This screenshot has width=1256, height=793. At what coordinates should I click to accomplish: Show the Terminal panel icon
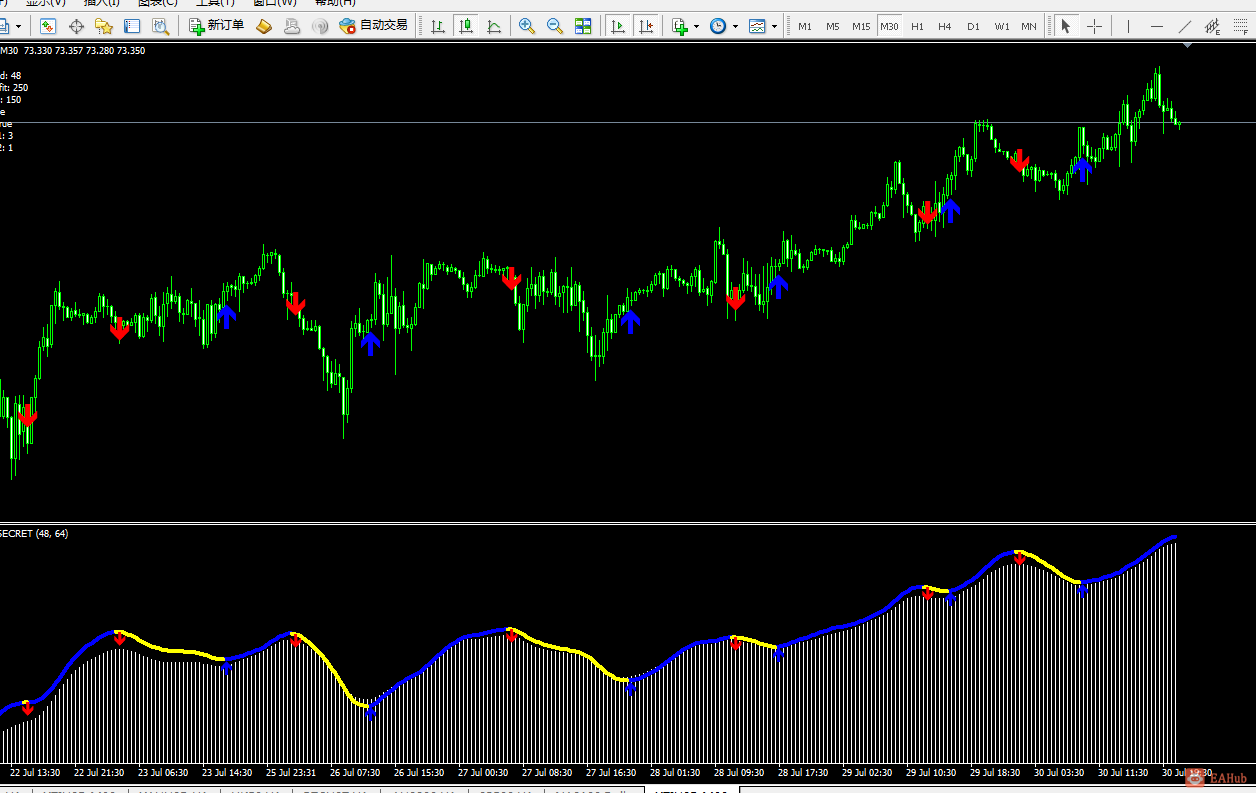pos(132,26)
